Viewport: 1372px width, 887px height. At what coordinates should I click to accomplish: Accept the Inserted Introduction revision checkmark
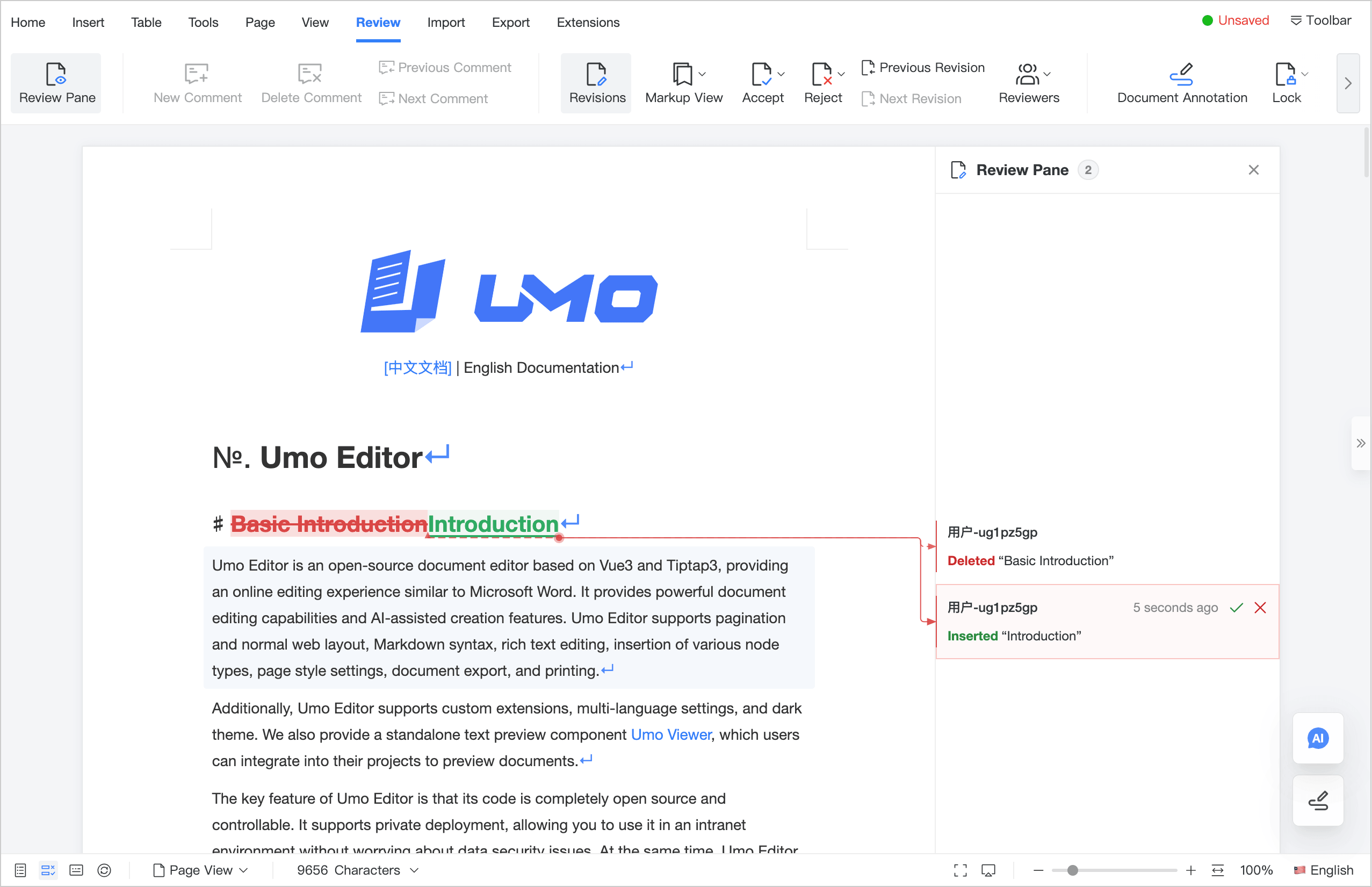1236,608
